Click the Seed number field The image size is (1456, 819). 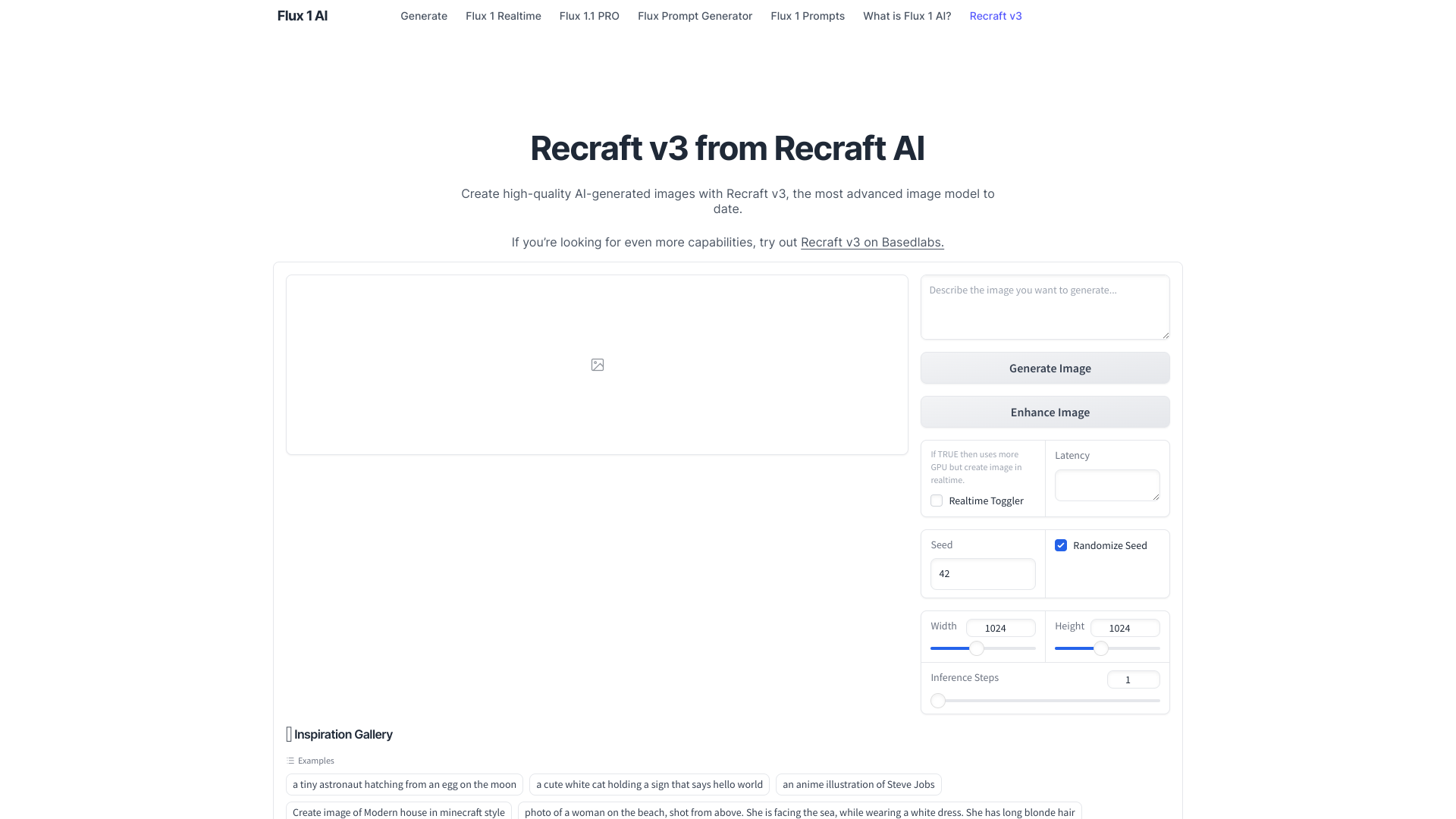point(983,574)
